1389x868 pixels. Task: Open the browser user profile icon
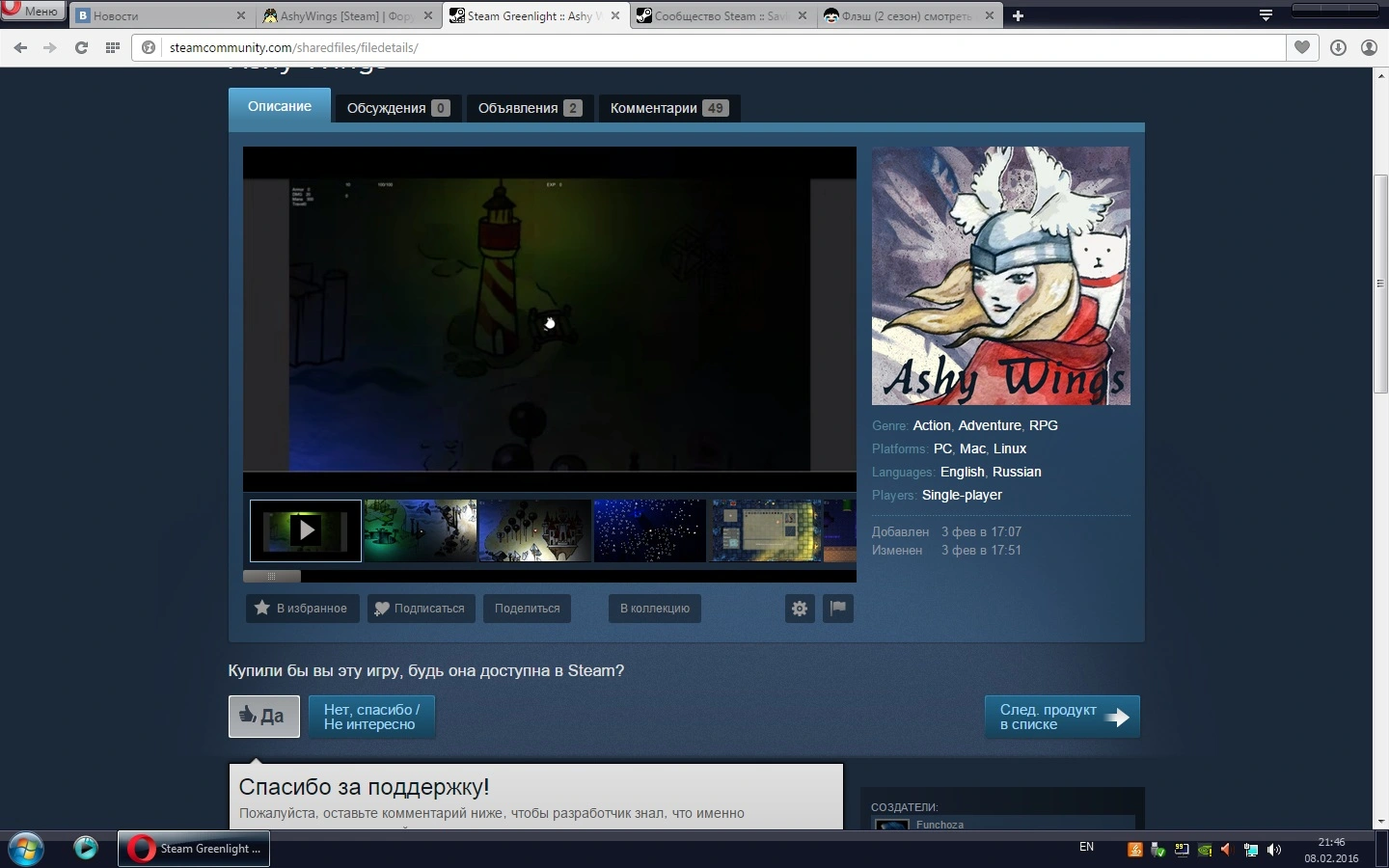1369,47
